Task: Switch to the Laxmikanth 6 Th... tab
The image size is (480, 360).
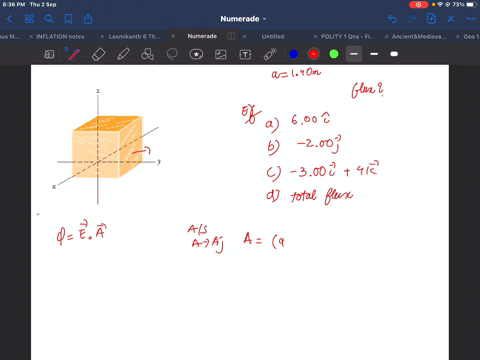Action: pyautogui.click(x=134, y=37)
